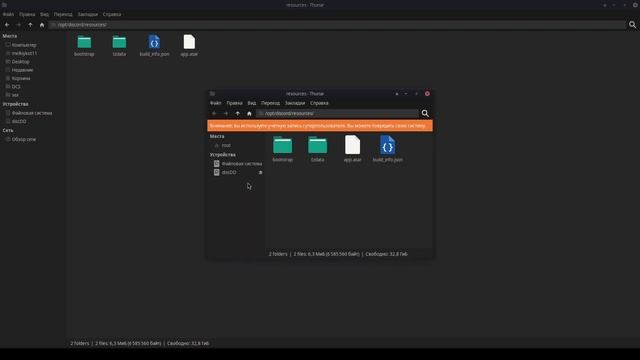Click home icon in root Thunar window
Screen dimensions: 640x360
click(x=249, y=113)
